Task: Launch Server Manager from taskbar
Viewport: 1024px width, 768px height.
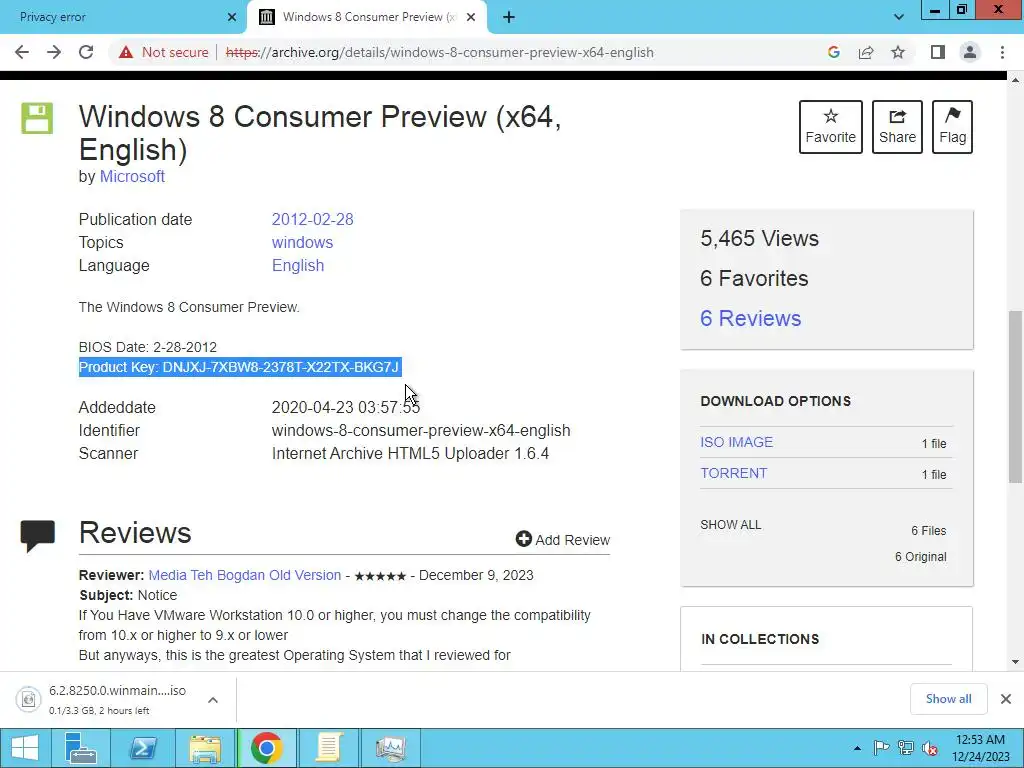Action: point(80,748)
